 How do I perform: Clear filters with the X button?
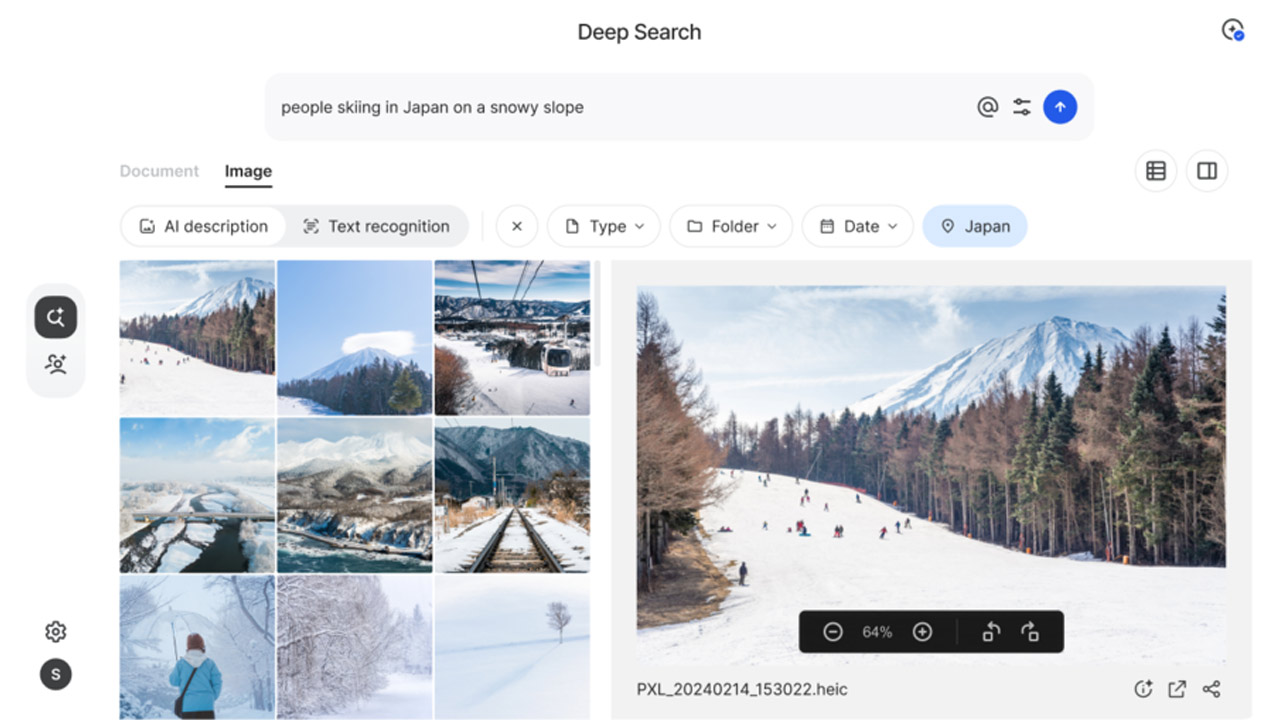(x=517, y=226)
